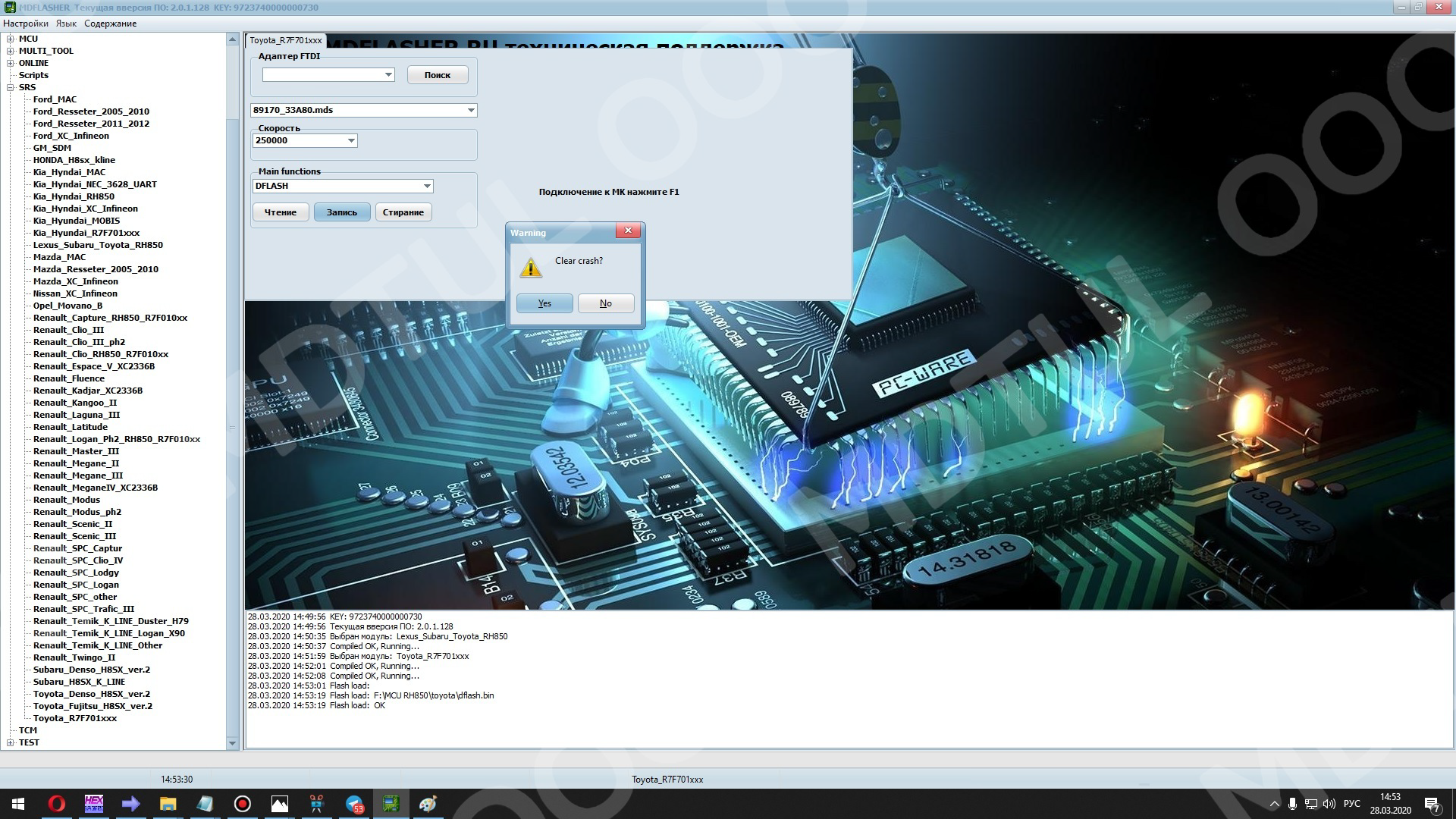The image size is (1456, 819).
Task: Click the Запись button
Action: coord(342,212)
